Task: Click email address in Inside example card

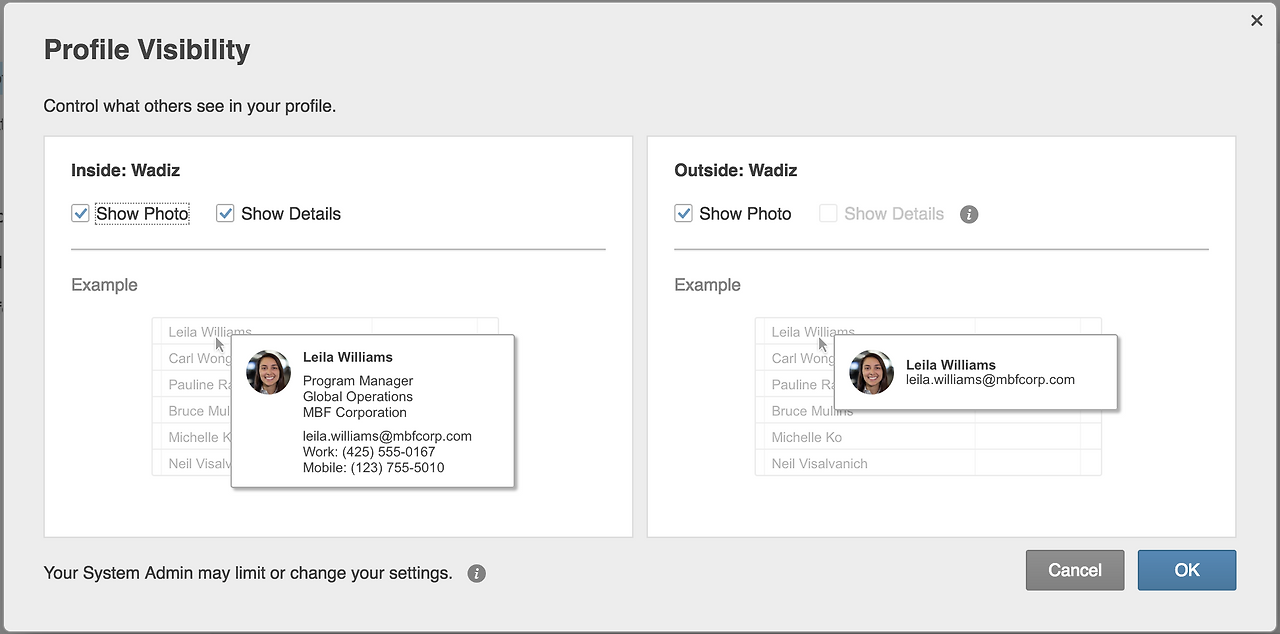Action: coord(387,436)
